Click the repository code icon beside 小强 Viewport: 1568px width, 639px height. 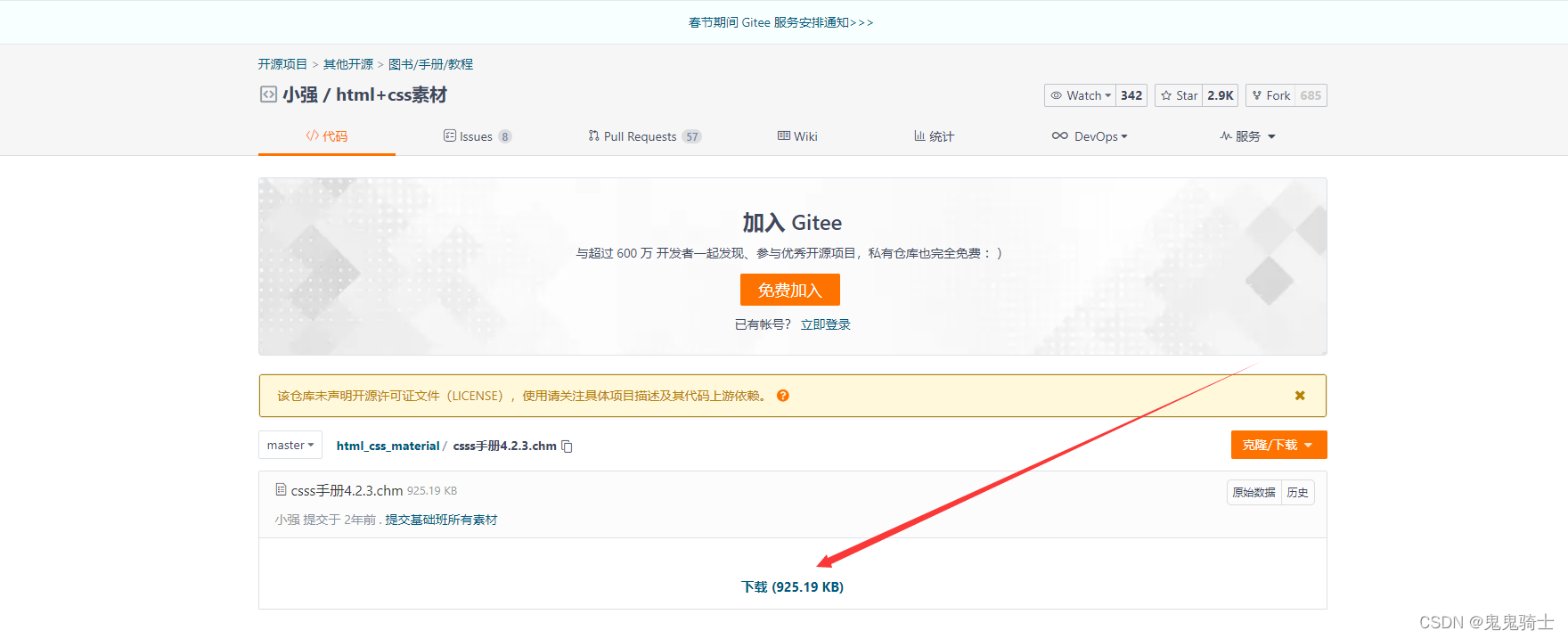pos(268,94)
